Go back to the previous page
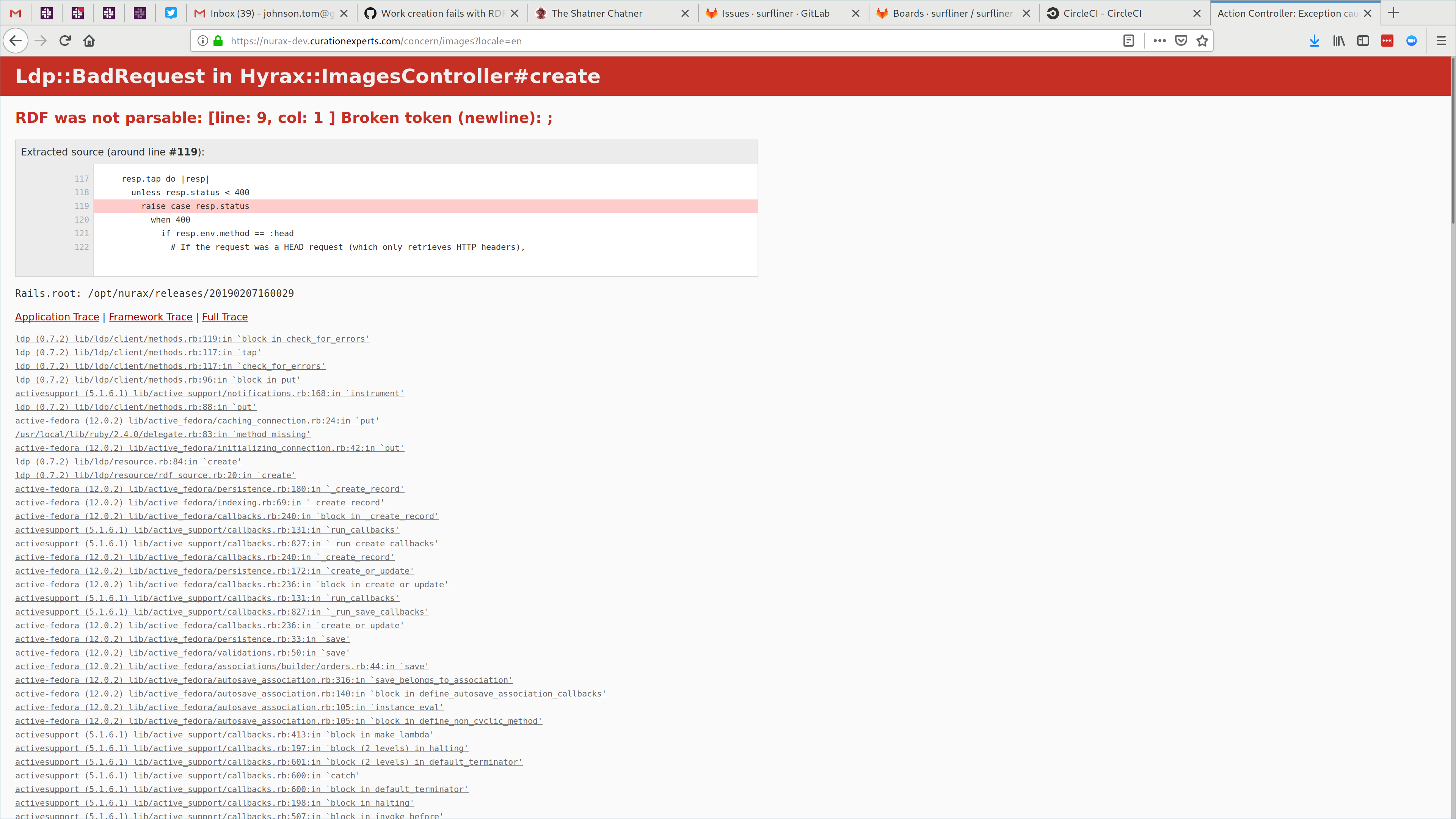 pos(16,41)
